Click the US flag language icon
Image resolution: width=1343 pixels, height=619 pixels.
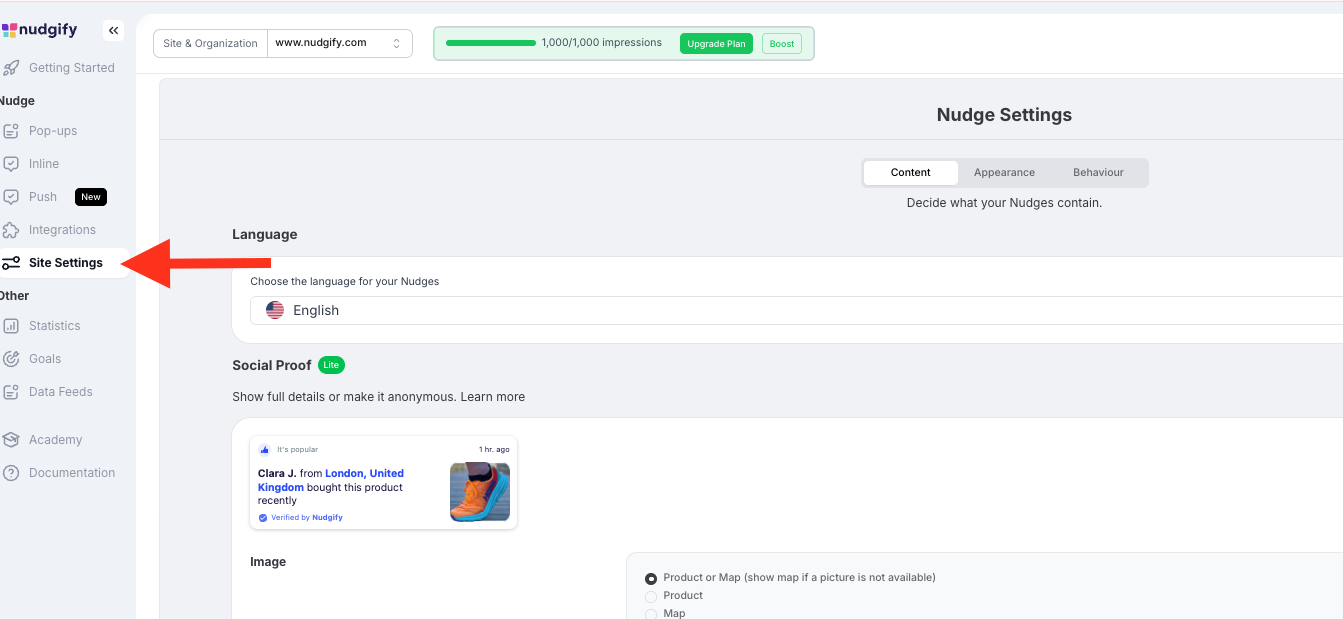pyautogui.click(x=275, y=311)
